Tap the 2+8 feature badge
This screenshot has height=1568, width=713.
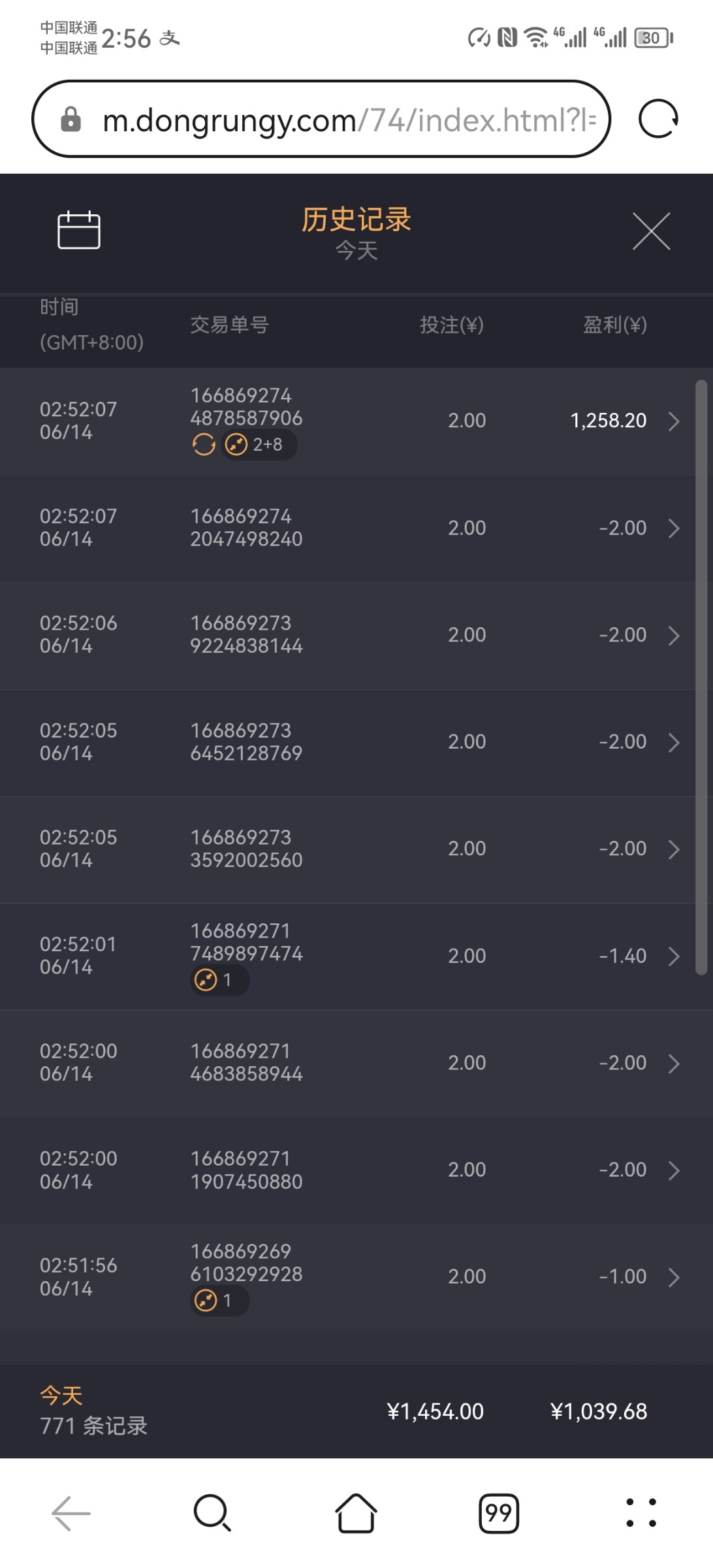pos(259,445)
